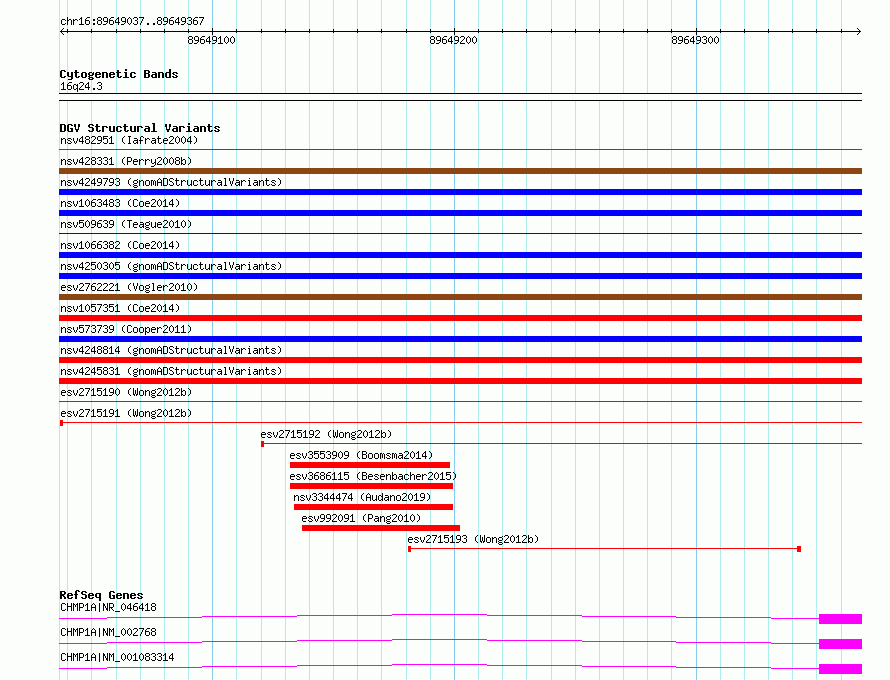Screen dimensions: 890x680
Task: Select the DGV Structural Variants track heading
Action: click(x=140, y=128)
